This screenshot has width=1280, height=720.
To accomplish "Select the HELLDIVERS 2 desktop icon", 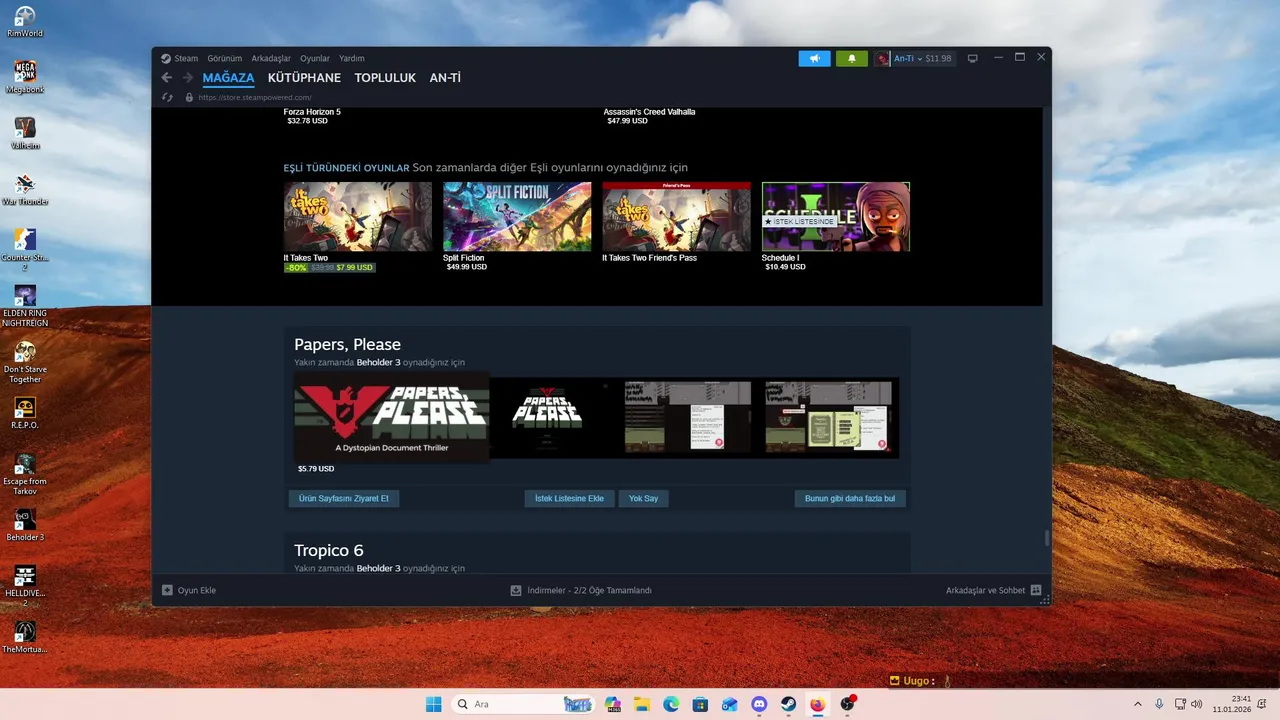I will click(25, 586).
